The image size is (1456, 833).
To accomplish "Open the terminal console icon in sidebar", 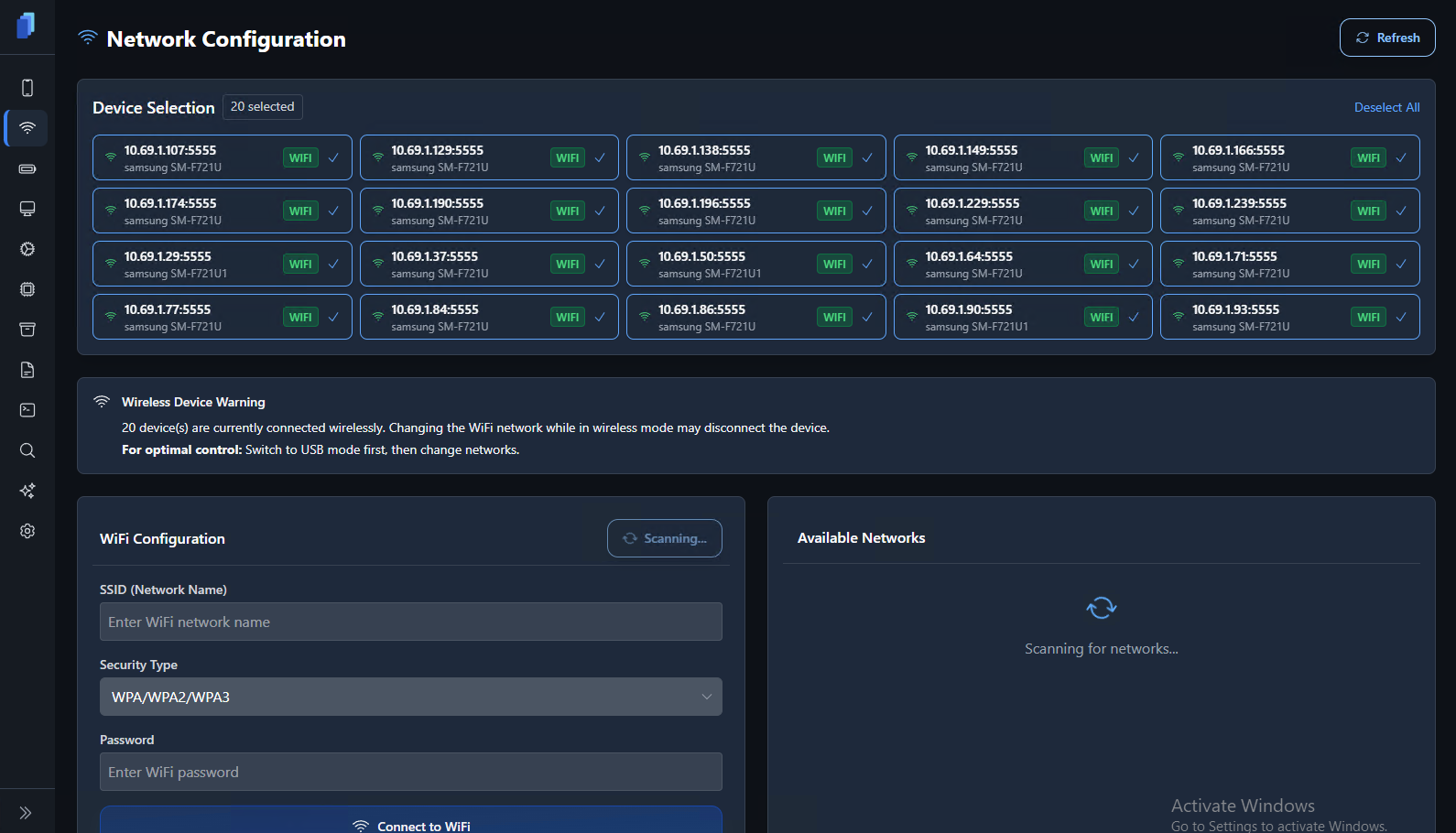I will 27,410.
